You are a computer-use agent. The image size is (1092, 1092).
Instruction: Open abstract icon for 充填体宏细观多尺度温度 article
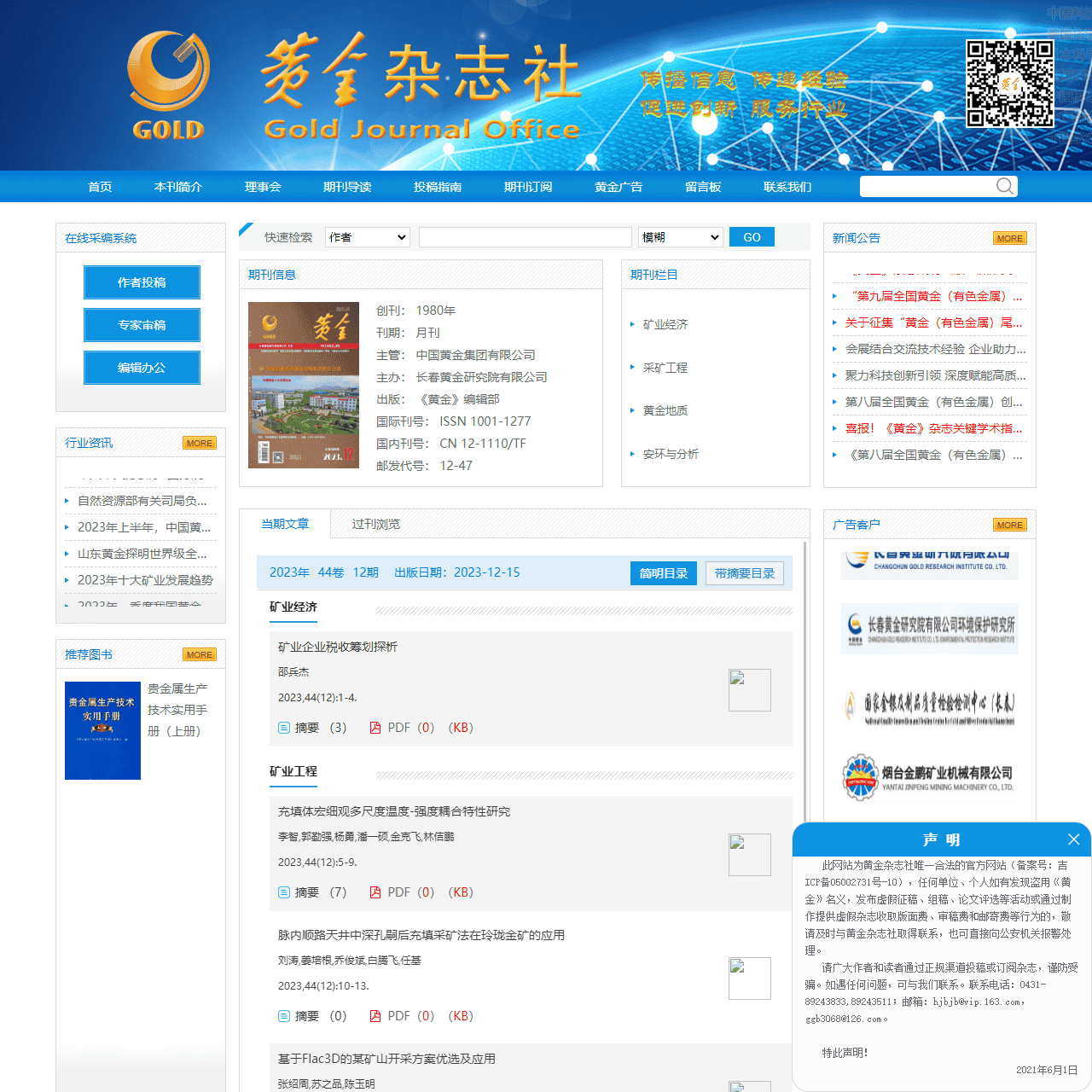point(284,892)
